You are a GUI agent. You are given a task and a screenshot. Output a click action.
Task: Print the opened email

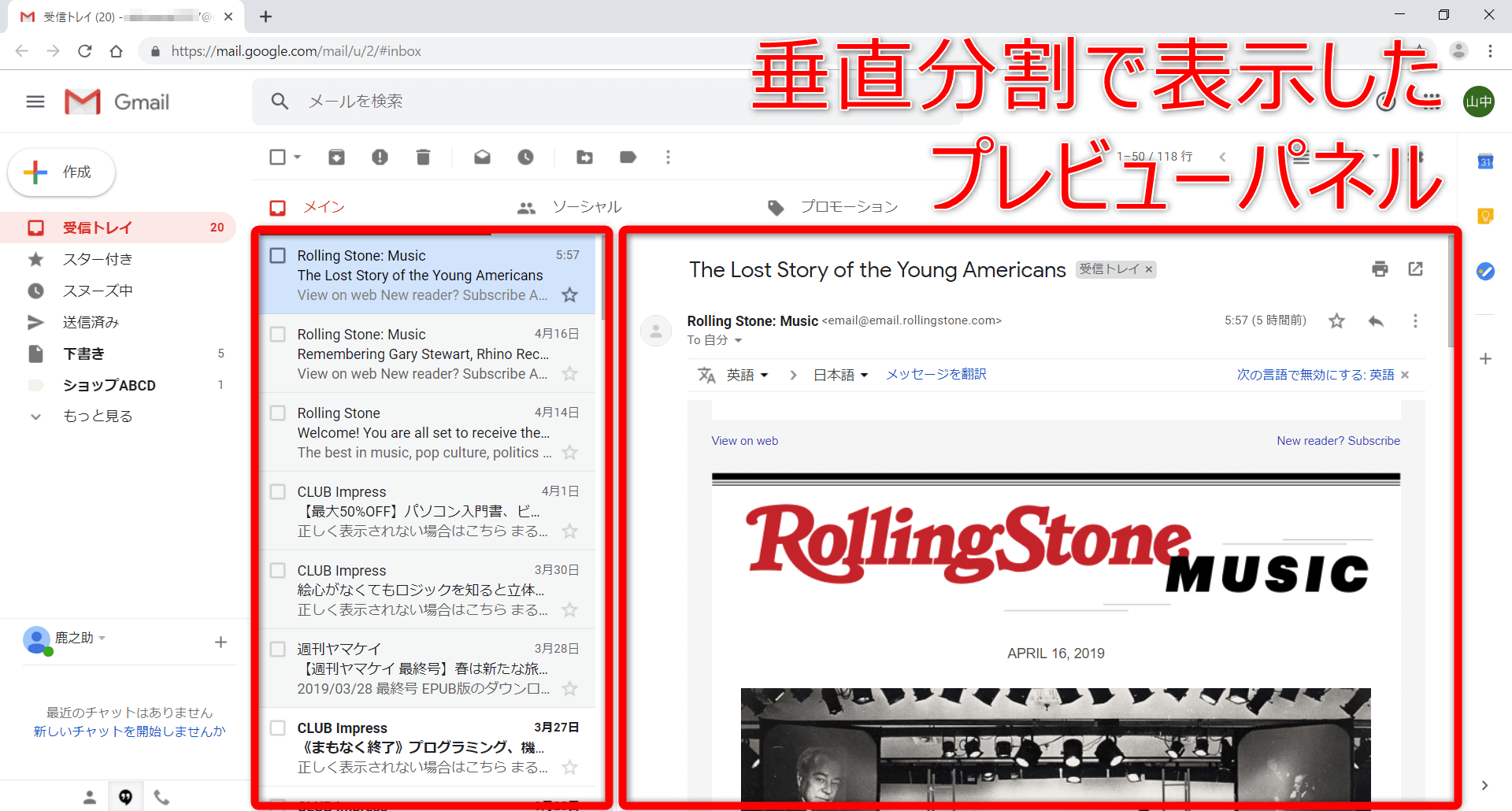pyautogui.click(x=1380, y=269)
